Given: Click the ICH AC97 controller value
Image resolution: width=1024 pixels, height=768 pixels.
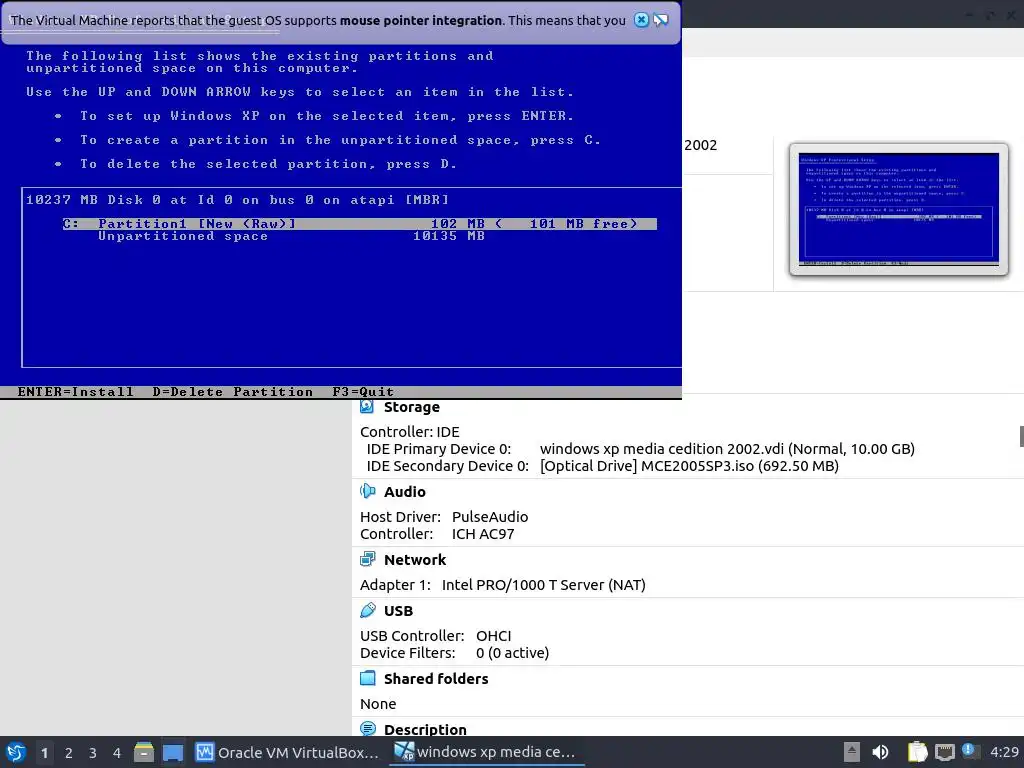Looking at the screenshot, I should coord(483,534).
